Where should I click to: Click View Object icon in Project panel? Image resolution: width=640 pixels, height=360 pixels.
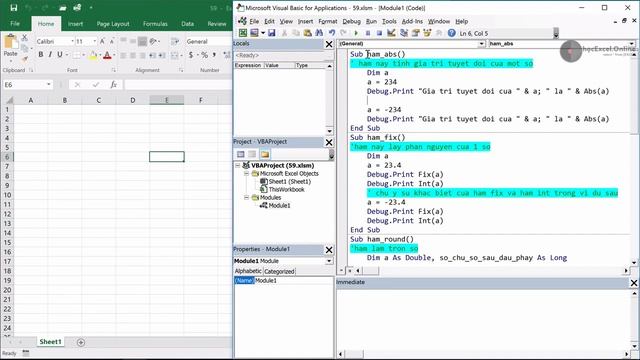pyautogui.click(x=252, y=154)
